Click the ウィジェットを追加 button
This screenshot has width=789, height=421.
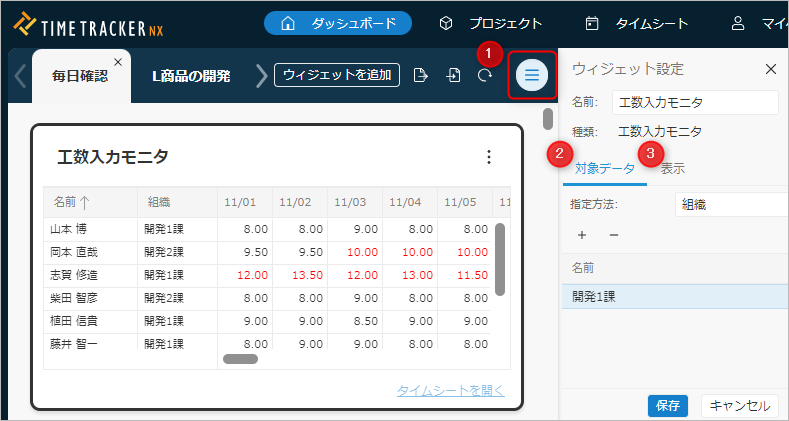[x=337, y=75]
